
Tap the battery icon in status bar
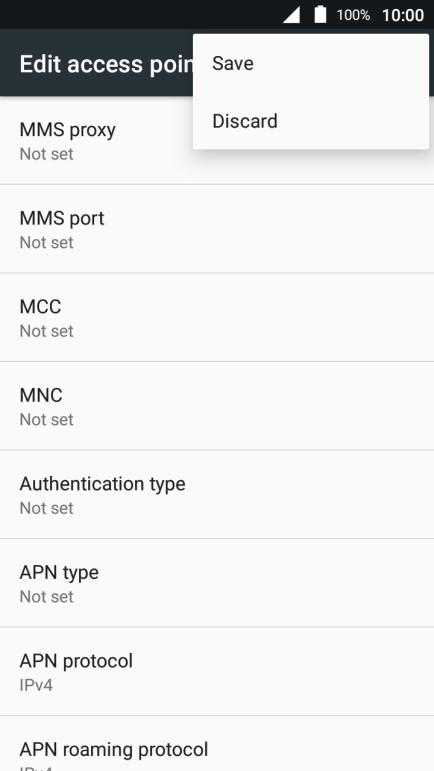(320, 14)
